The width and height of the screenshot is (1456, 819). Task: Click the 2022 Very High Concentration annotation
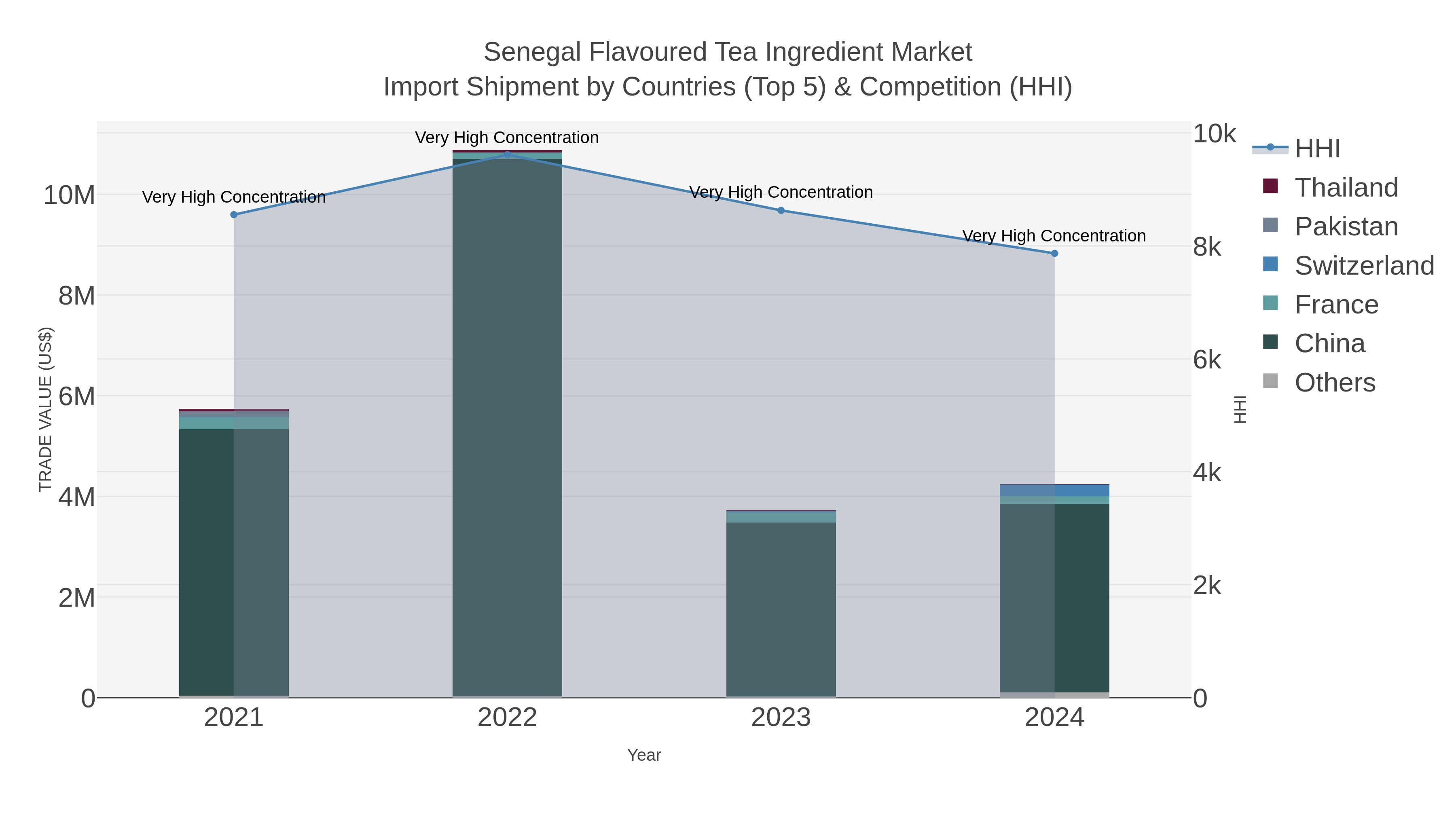click(507, 138)
